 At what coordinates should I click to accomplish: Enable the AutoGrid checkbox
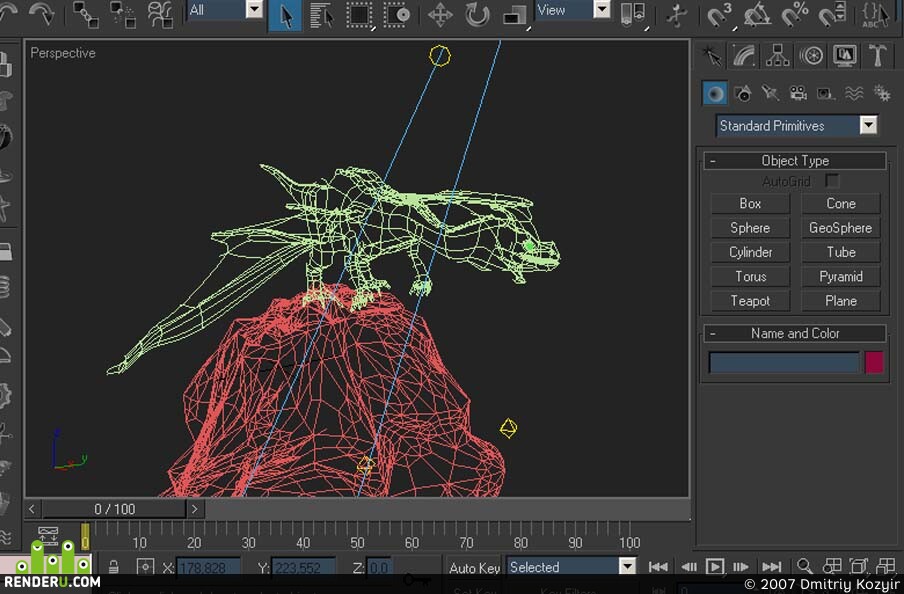pyautogui.click(x=832, y=181)
